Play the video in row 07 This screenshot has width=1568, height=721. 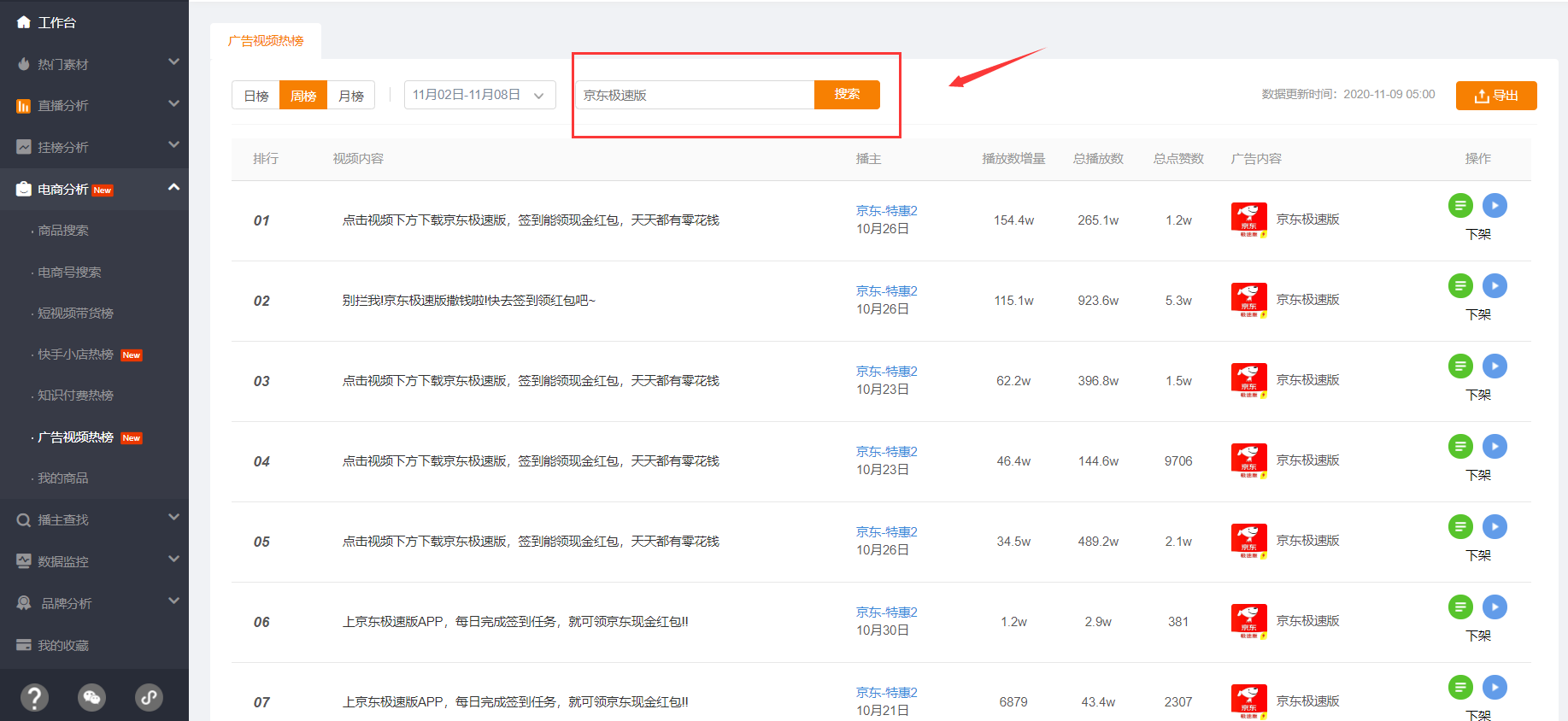point(1495,687)
